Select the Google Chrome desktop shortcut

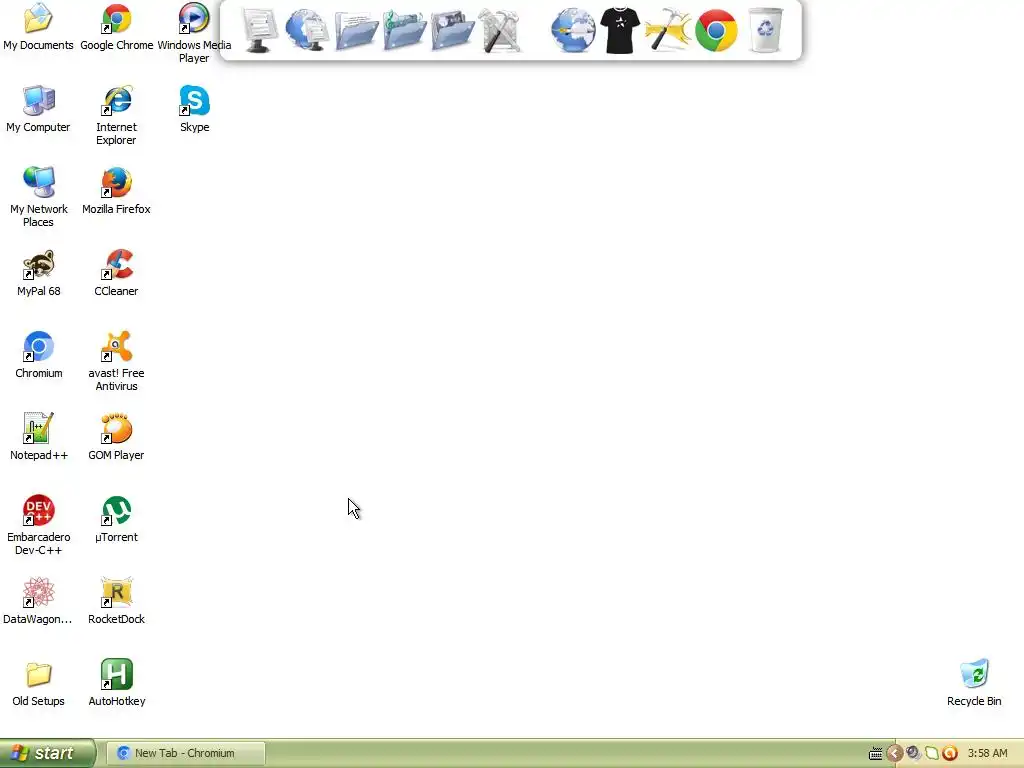click(116, 27)
